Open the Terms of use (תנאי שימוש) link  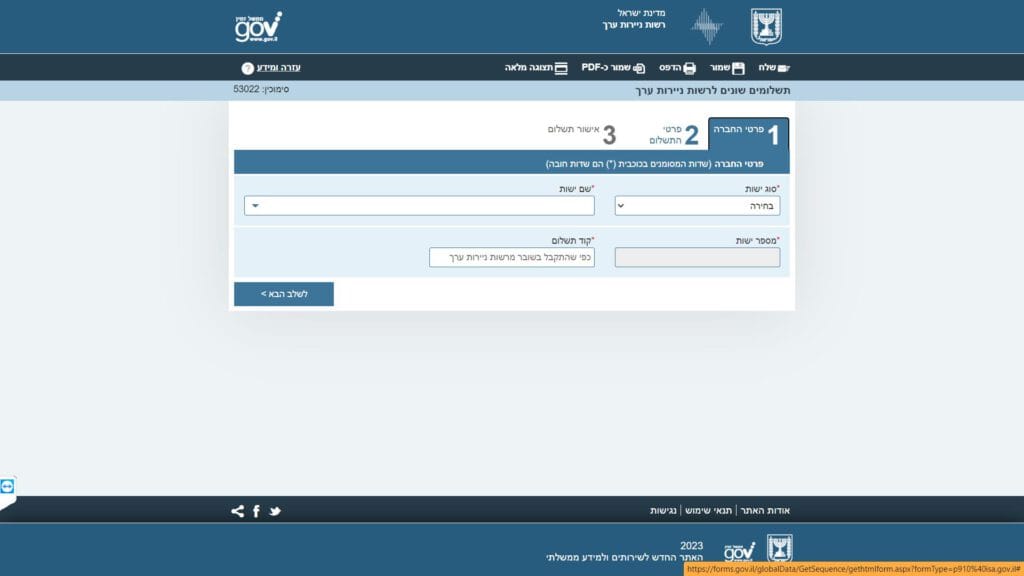[x=708, y=511]
